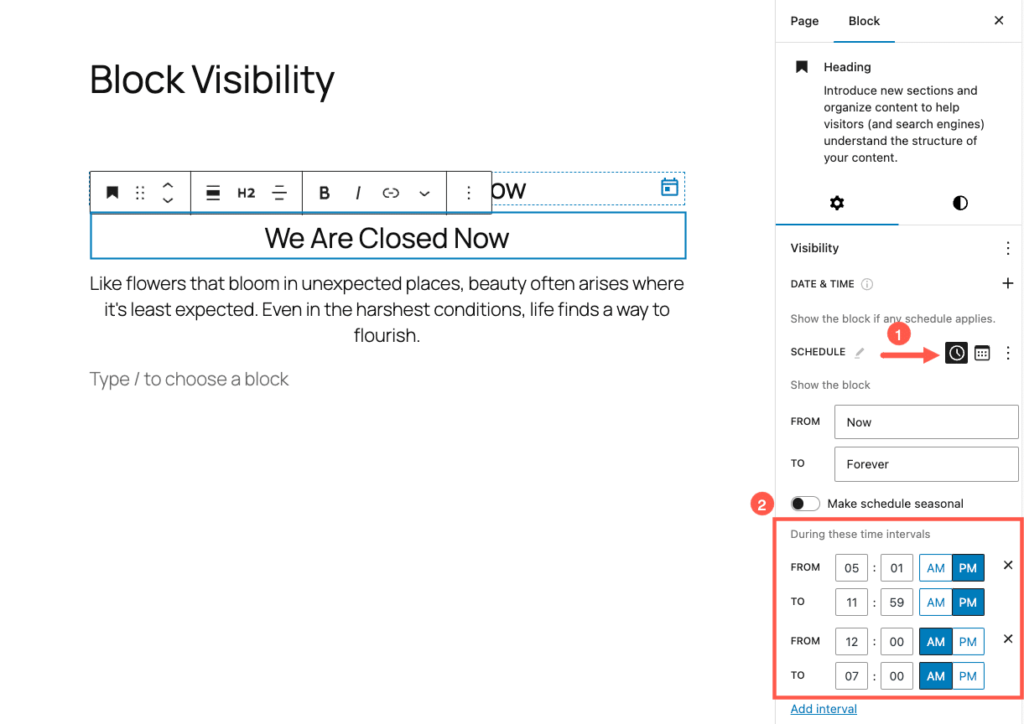Change heading level H2 button
This screenshot has width=1024, height=724.
pos(246,193)
